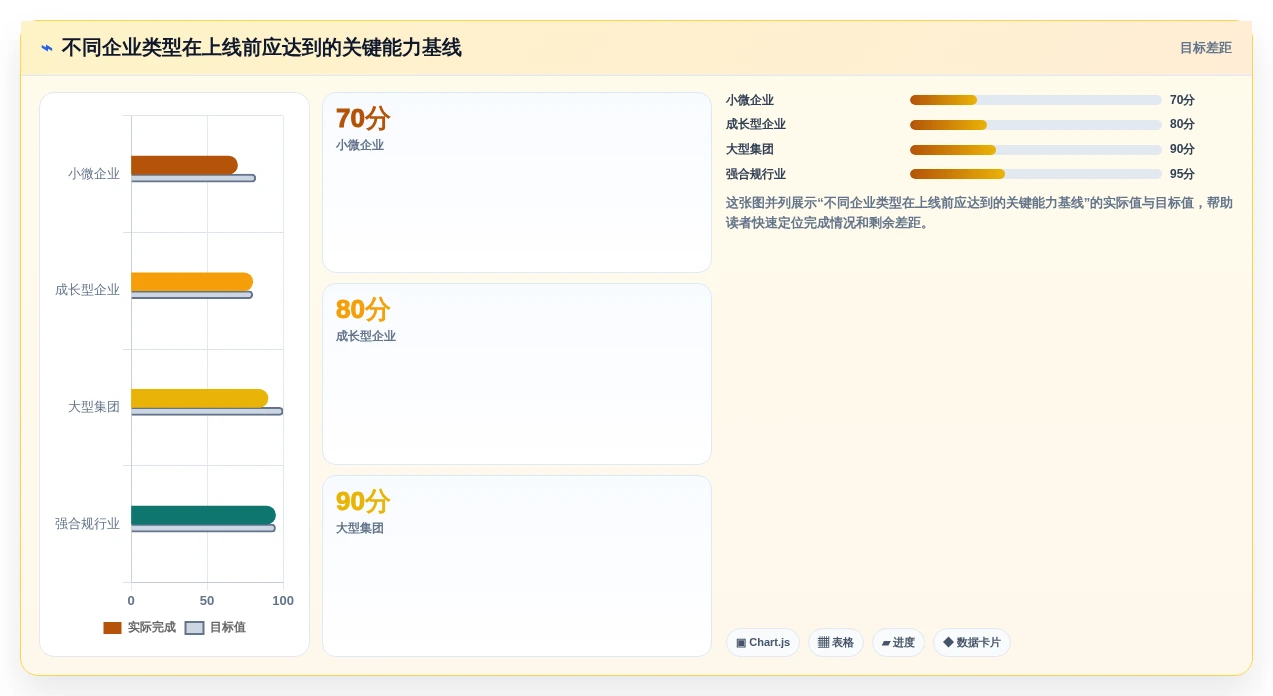The image size is (1273, 696).
Task: Click the dashboard title text
Action: 261,48
